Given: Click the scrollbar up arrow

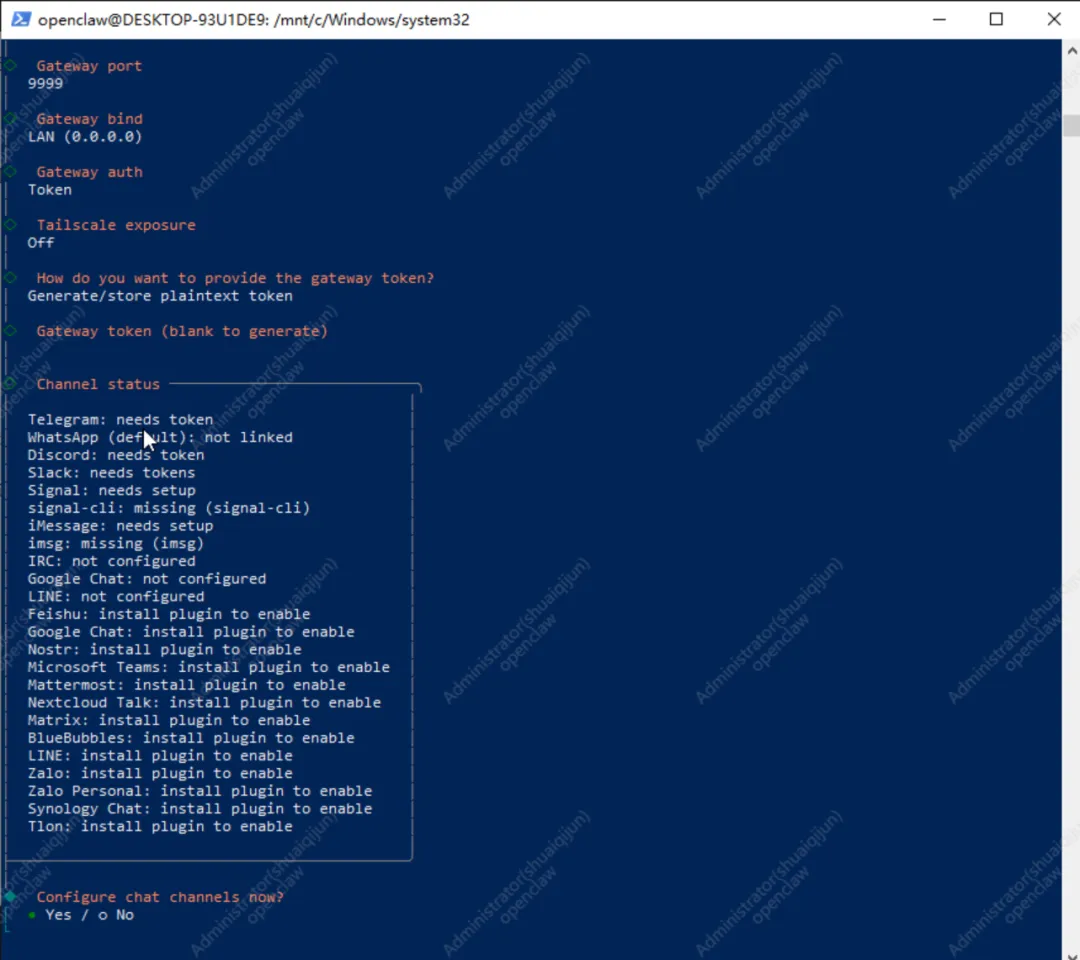Looking at the screenshot, I should point(1072,50).
